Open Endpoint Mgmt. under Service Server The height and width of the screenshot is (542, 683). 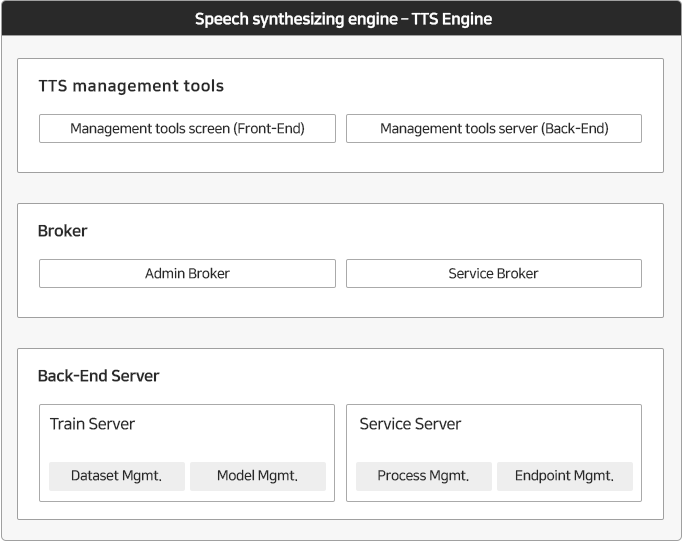point(565,476)
